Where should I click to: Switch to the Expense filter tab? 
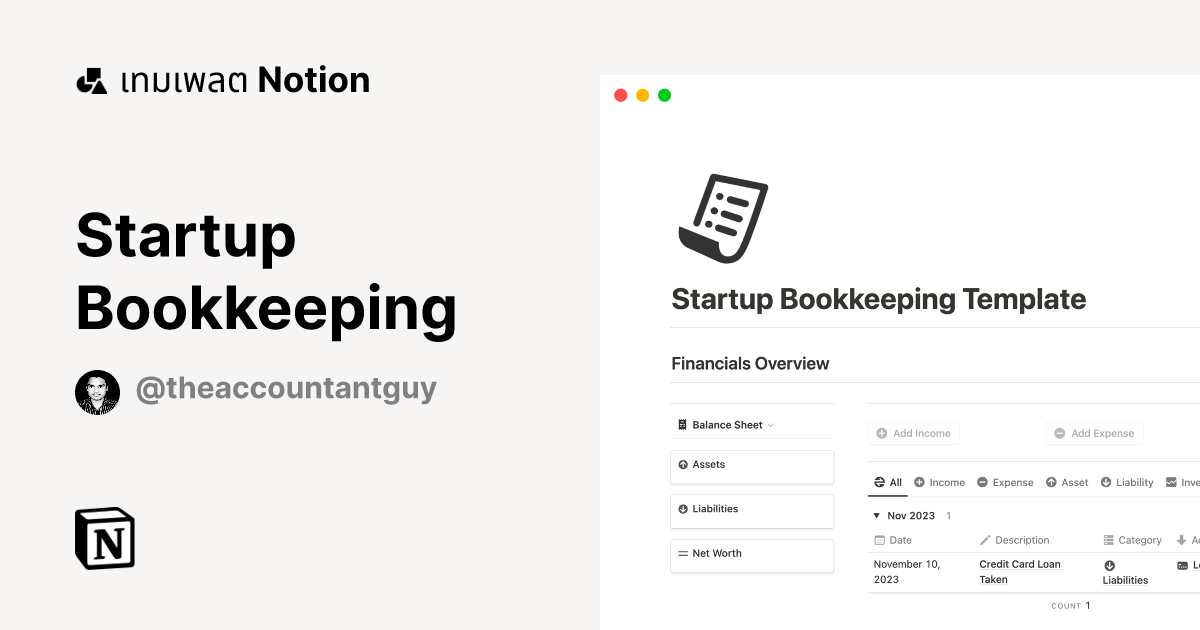tap(1005, 482)
